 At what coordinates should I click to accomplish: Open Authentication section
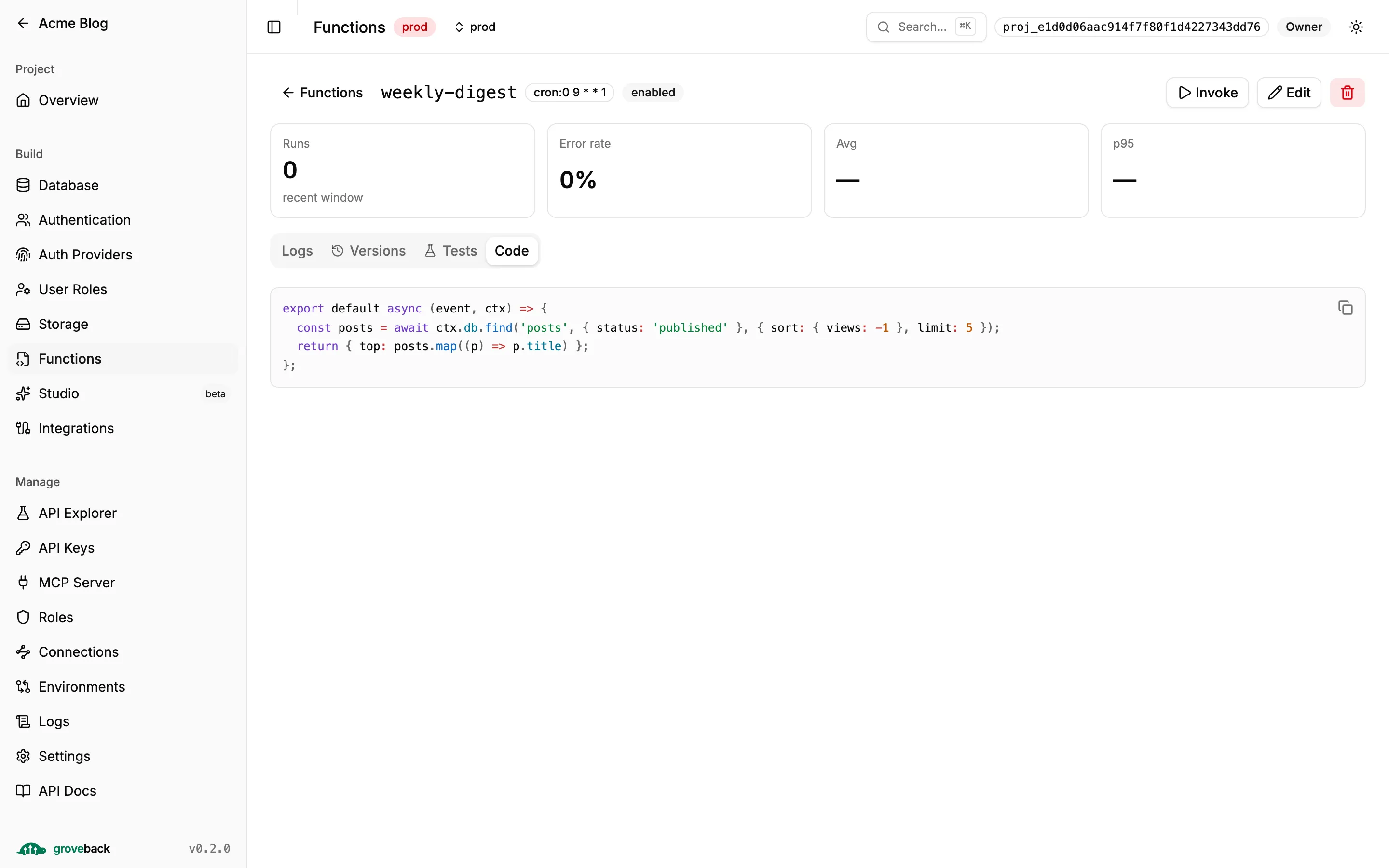pyautogui.click(x=123, y=220)
